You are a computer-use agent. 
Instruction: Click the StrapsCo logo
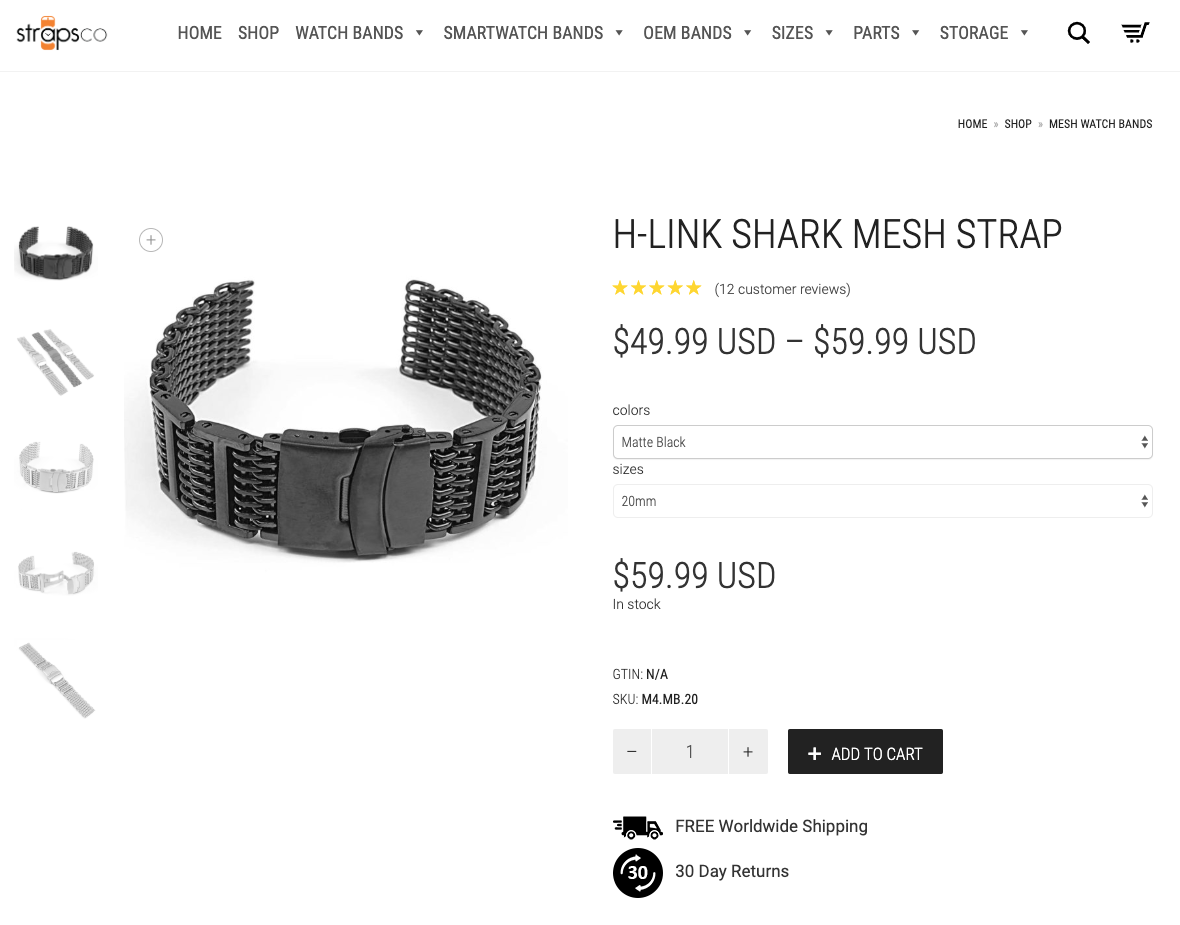62,33
